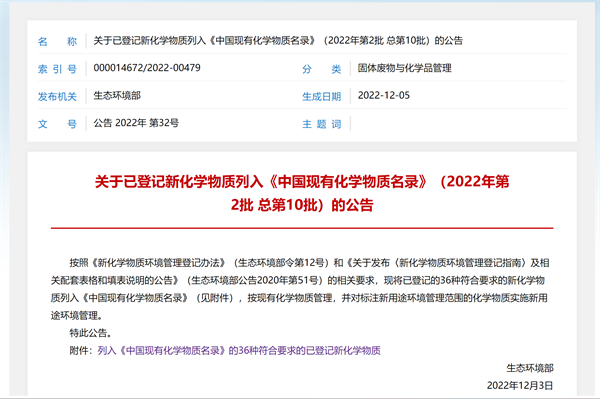
Task: Click the 附件: label
Action: click(x=81, y=350)
